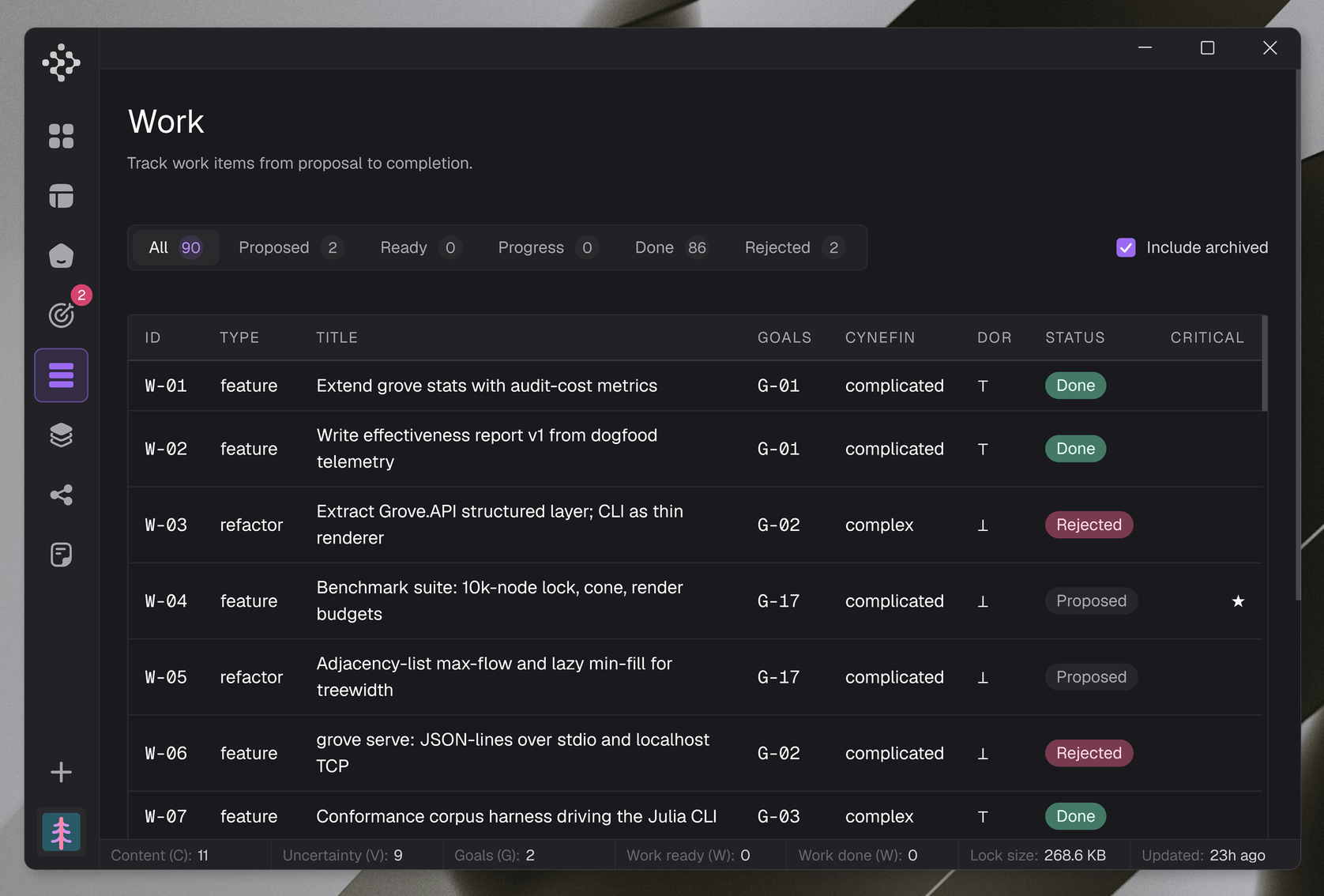Click the Done badge on W-02
Screen dimensions: 1324x896
(x=1075, y=449)
